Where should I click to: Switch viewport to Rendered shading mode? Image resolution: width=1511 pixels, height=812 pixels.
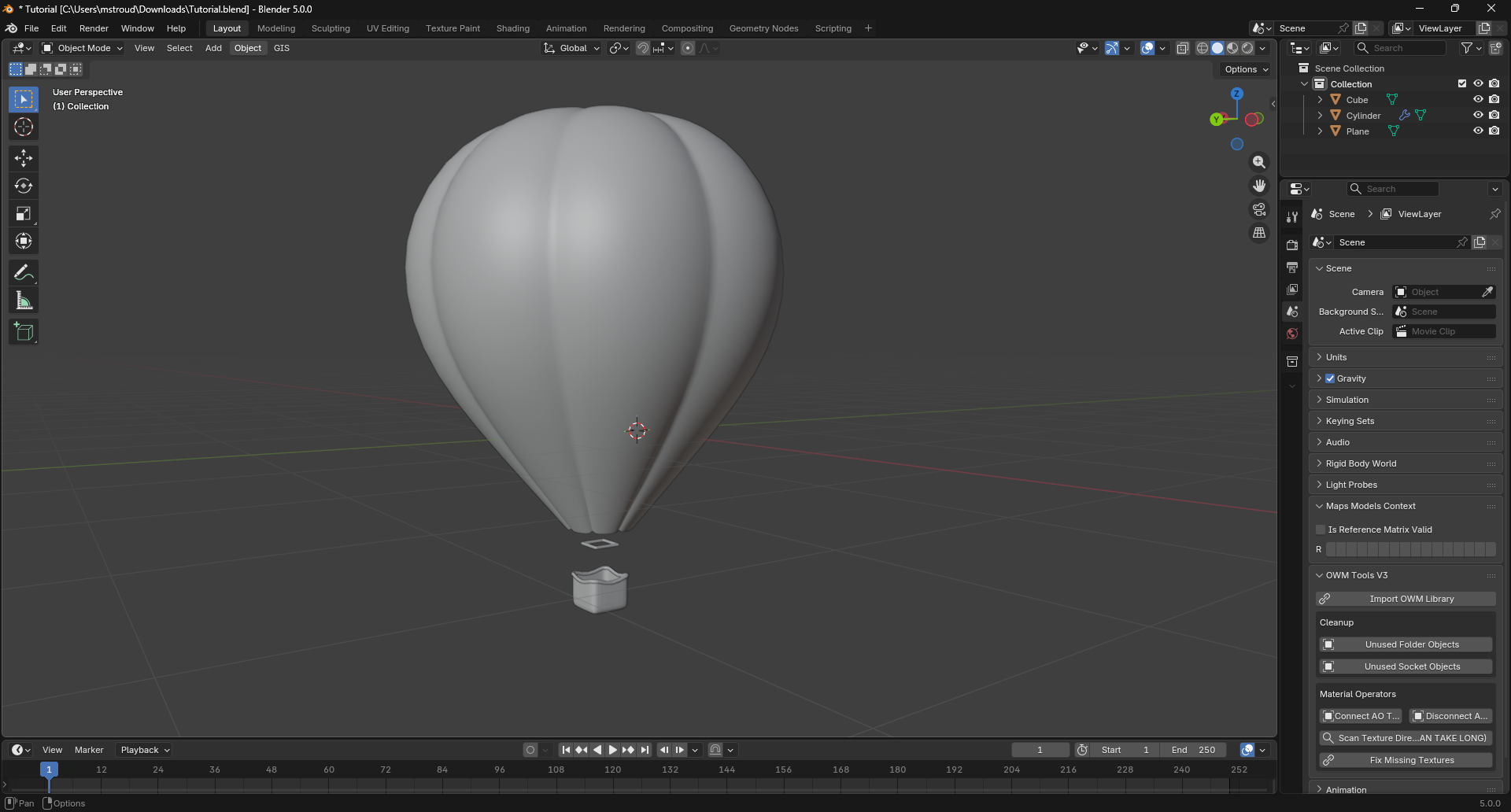1247,48
